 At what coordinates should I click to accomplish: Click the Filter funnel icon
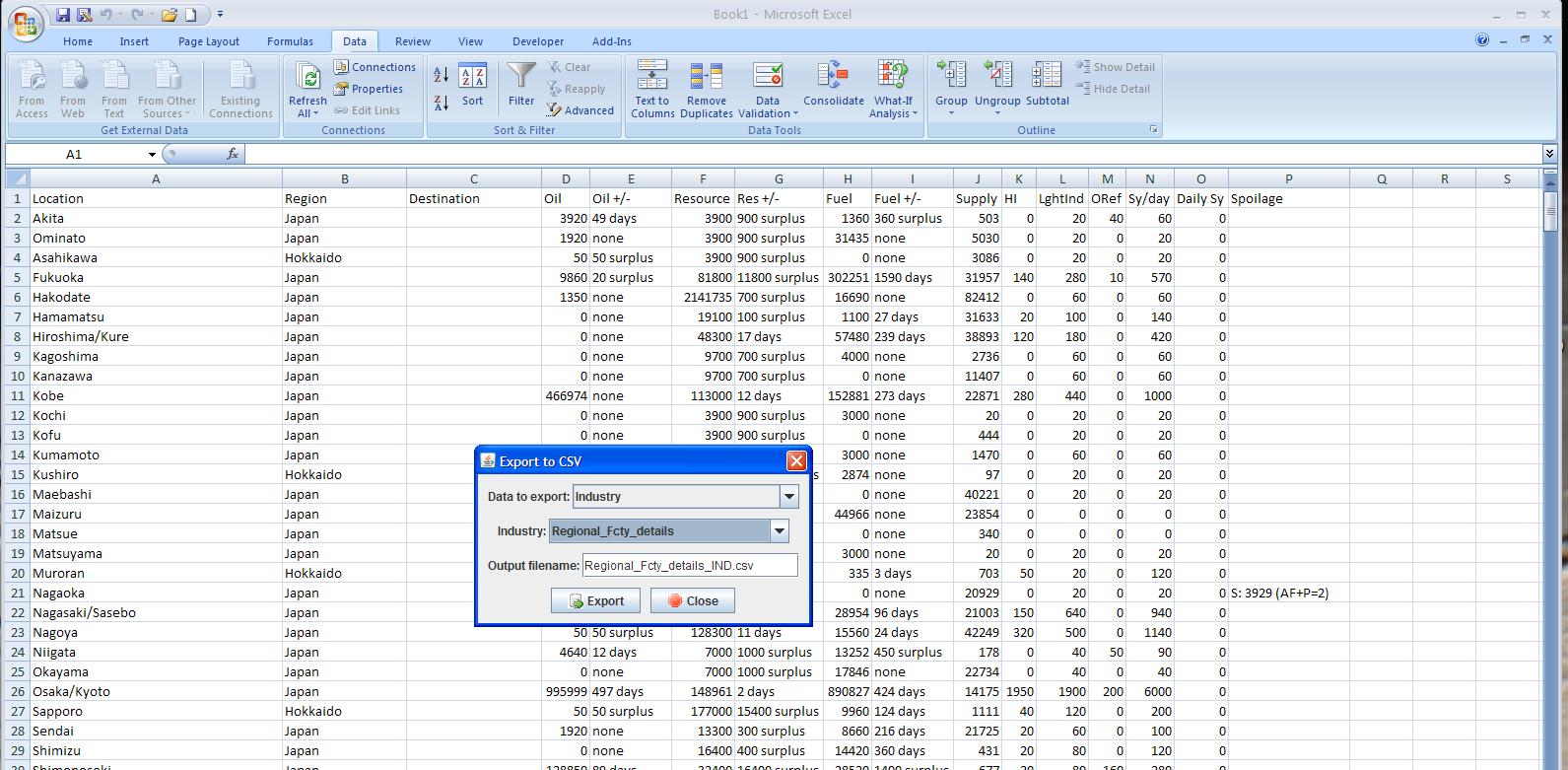pos(521,76)
